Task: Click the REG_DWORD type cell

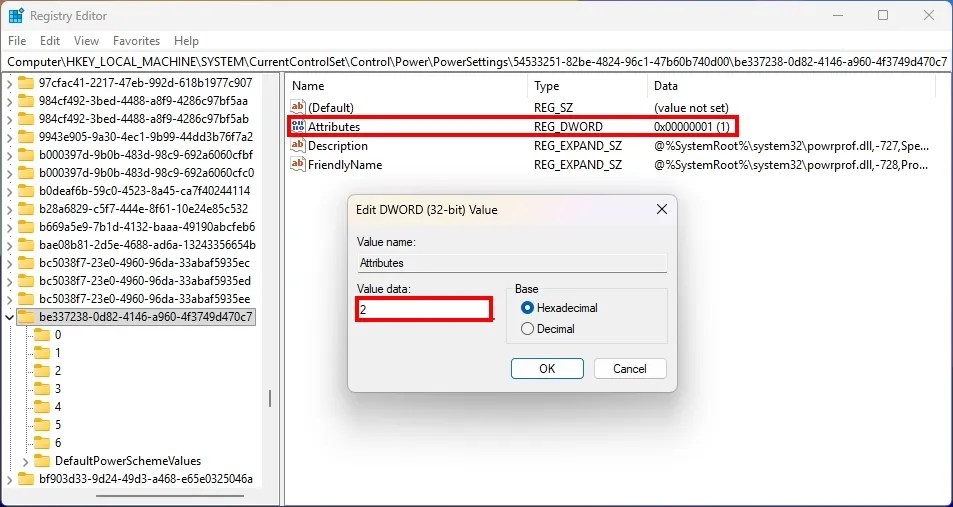Action: [568, 127]
